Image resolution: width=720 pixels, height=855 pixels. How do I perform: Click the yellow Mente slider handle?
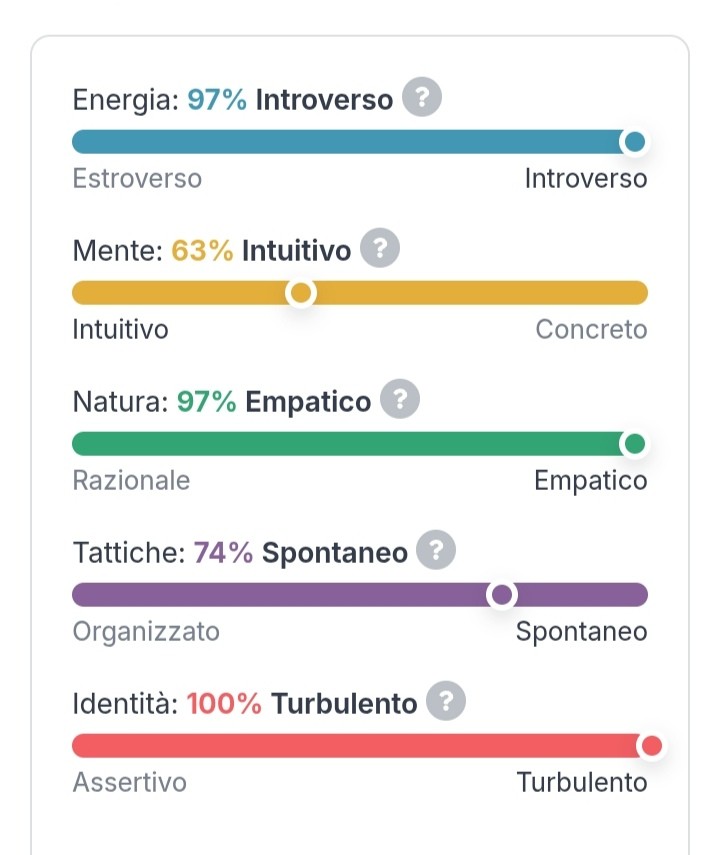(301, 293)
